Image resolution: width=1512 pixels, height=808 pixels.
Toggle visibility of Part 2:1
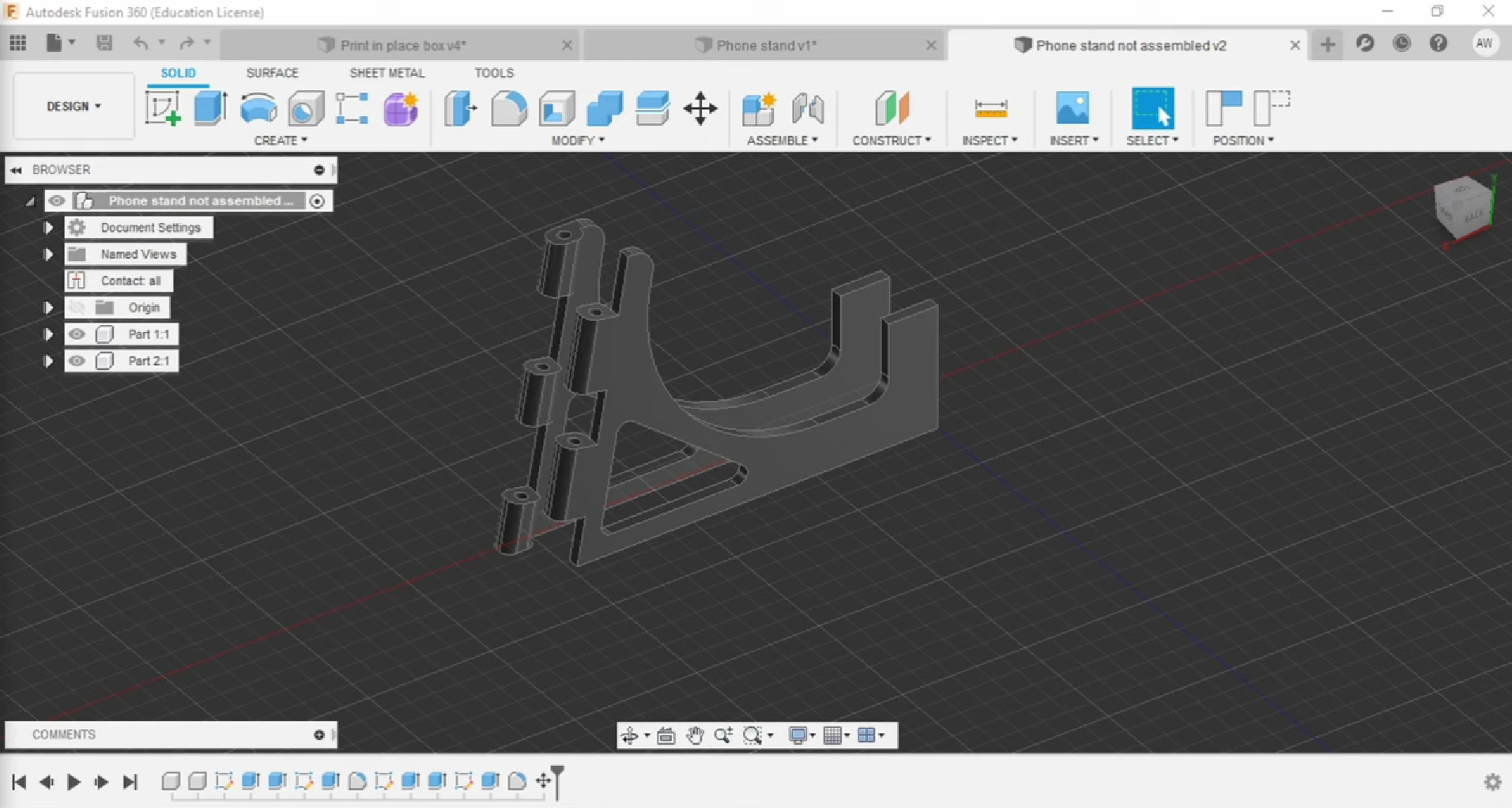pyautogui.click(x=77, y=361)
